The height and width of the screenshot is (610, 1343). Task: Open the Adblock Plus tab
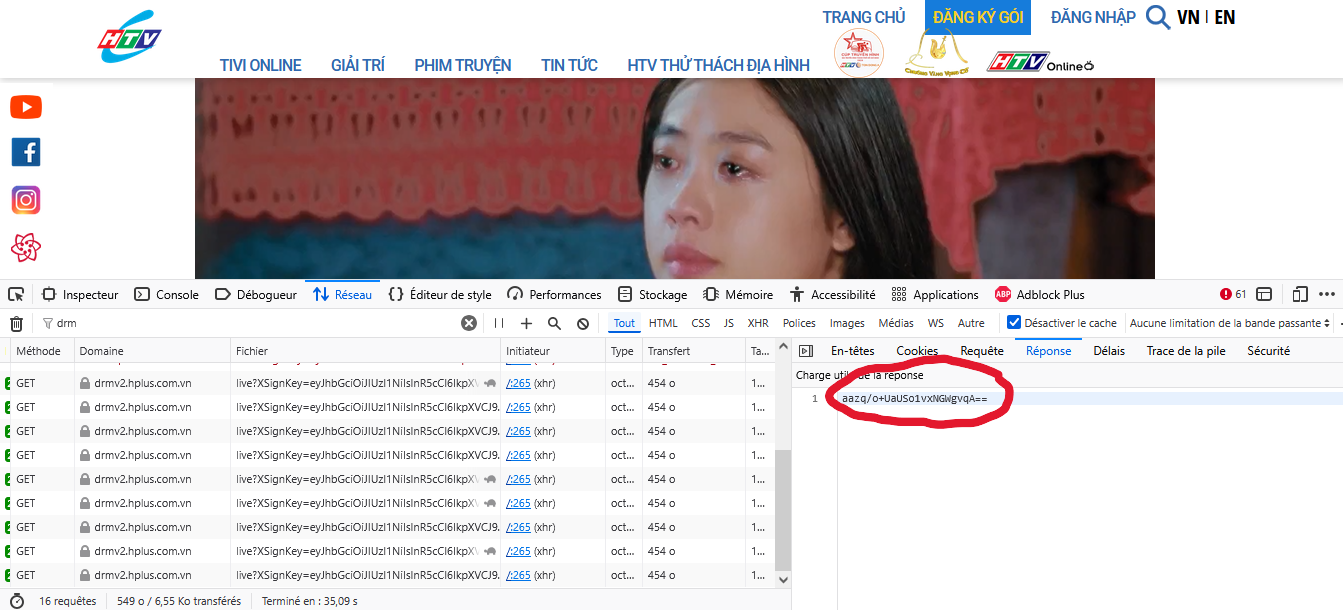[1040, 294]
